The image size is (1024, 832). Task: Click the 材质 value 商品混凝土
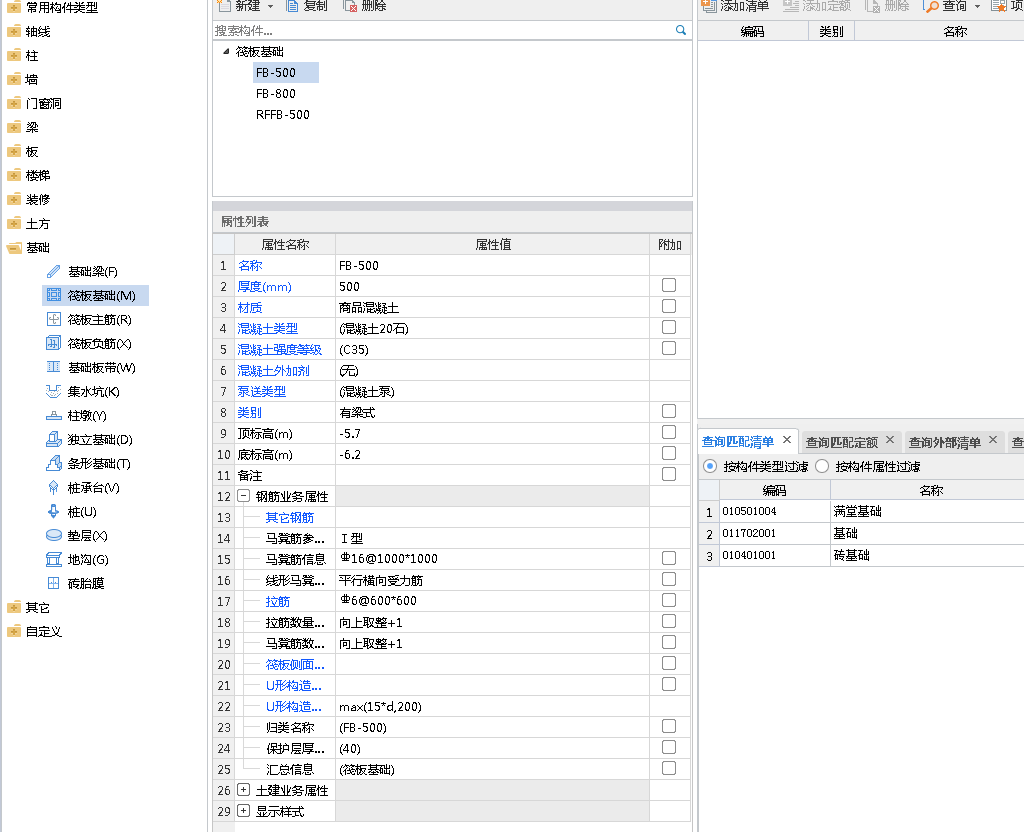coord(492,307)
